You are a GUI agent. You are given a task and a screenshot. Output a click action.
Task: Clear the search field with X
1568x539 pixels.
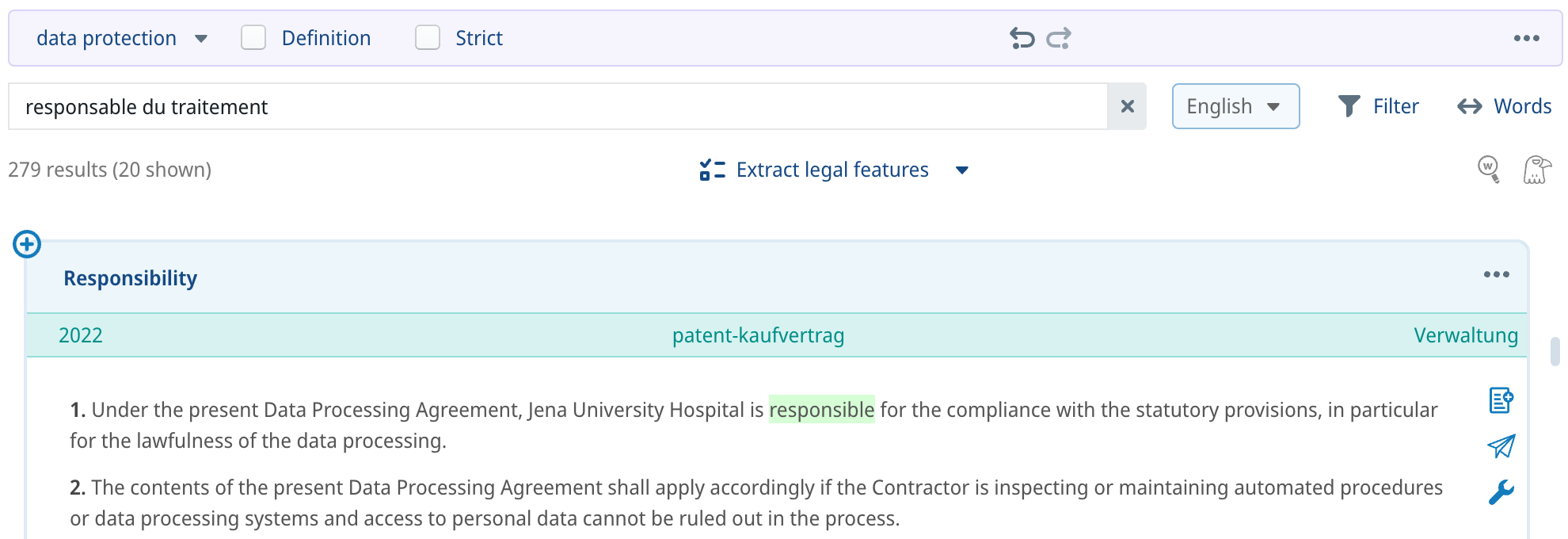(1127, 106)
